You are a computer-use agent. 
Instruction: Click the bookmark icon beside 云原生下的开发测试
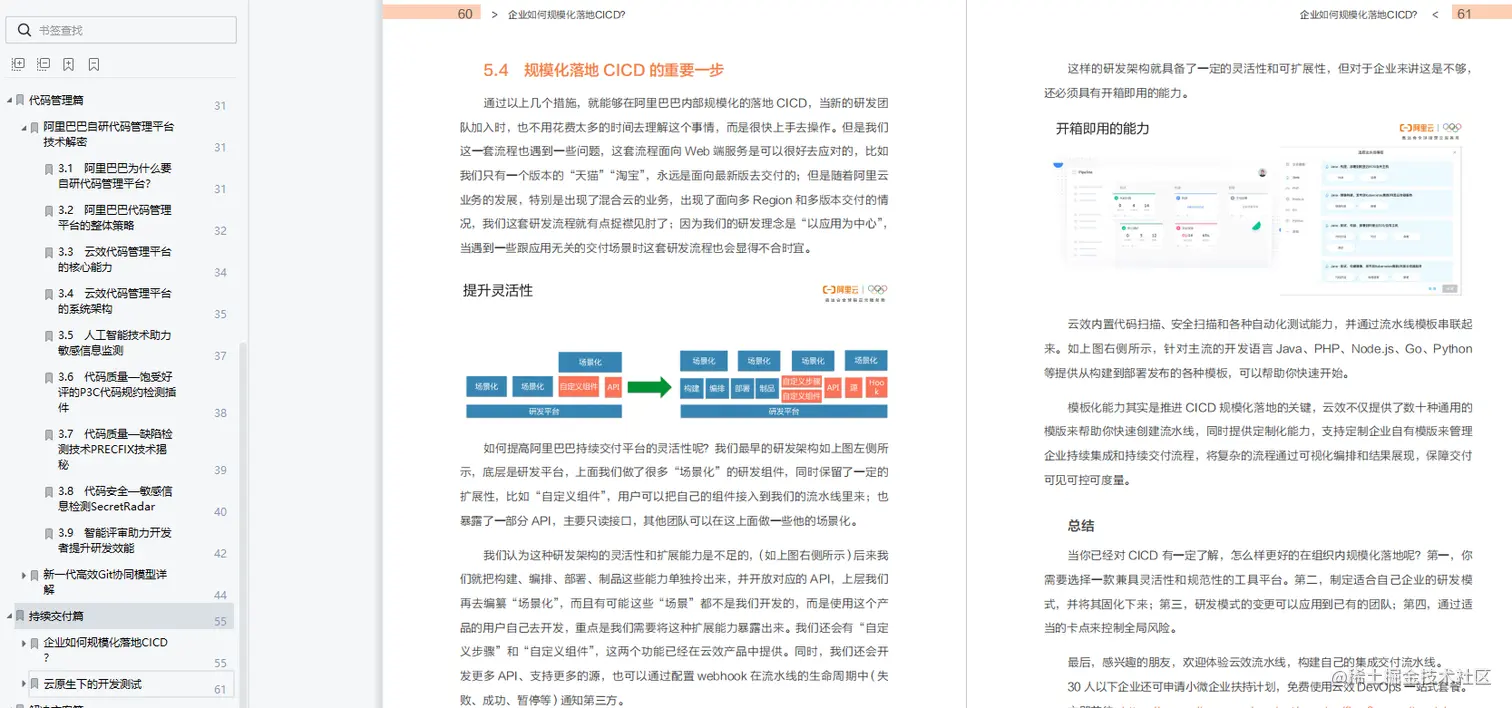33,682
